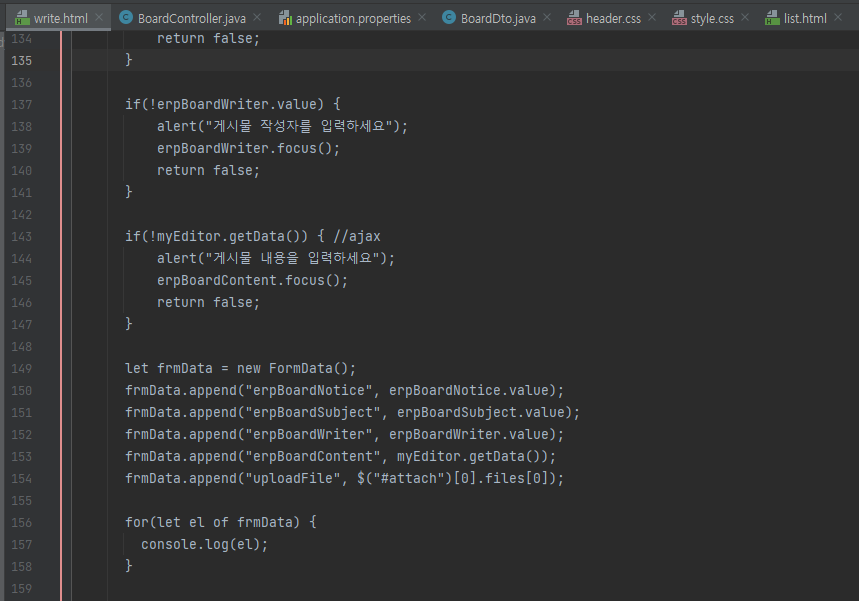
Task: Click line number 149 in the gutter
Action: point(21,368)
